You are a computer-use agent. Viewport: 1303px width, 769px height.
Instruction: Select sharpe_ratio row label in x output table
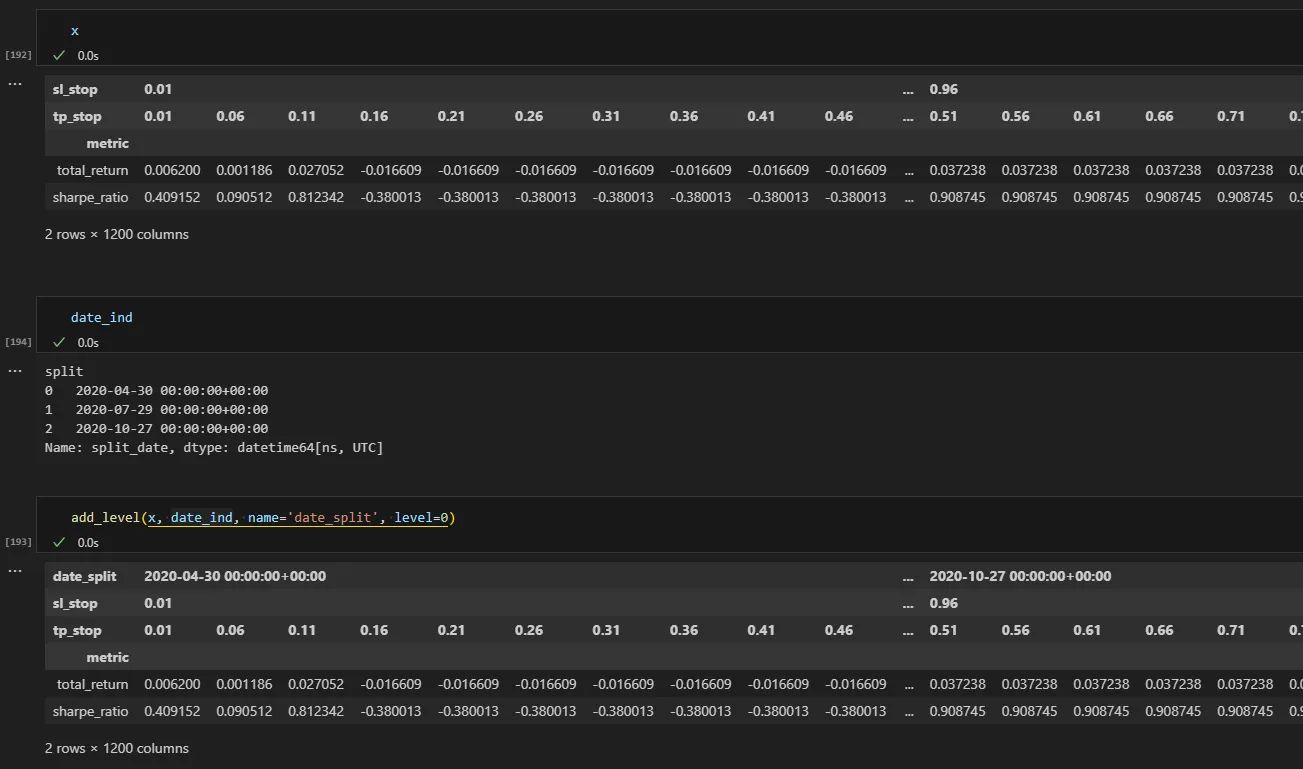tap(91, 198)
